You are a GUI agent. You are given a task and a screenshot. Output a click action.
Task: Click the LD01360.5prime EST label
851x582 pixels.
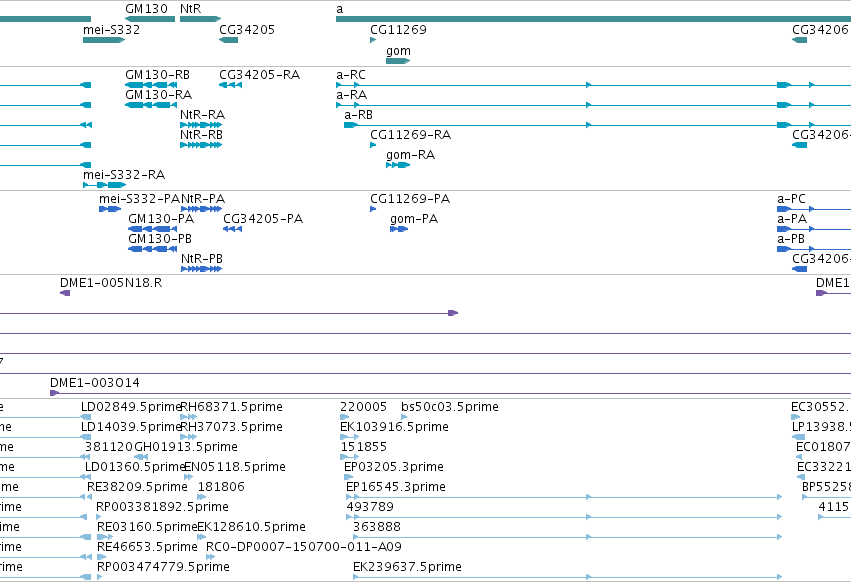pos(135,467)
